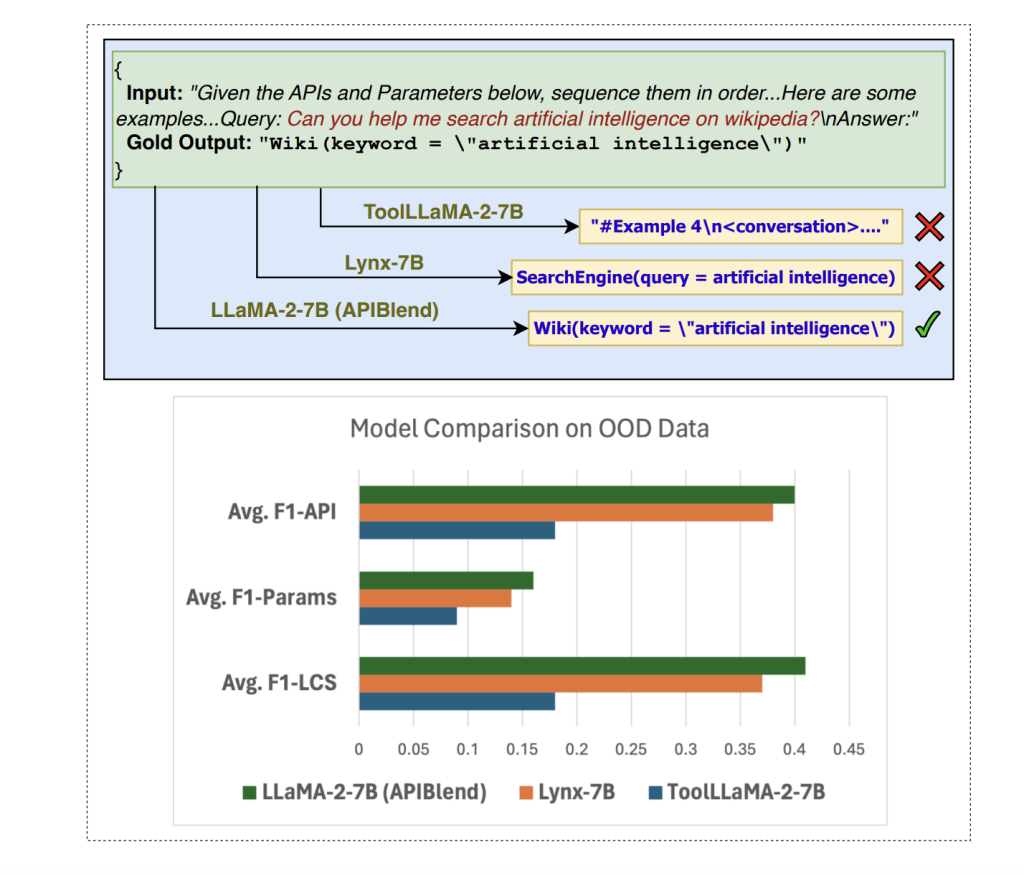Click the orange Lynx-7B legend swatch
The image size is (1024, 875).
526,793
